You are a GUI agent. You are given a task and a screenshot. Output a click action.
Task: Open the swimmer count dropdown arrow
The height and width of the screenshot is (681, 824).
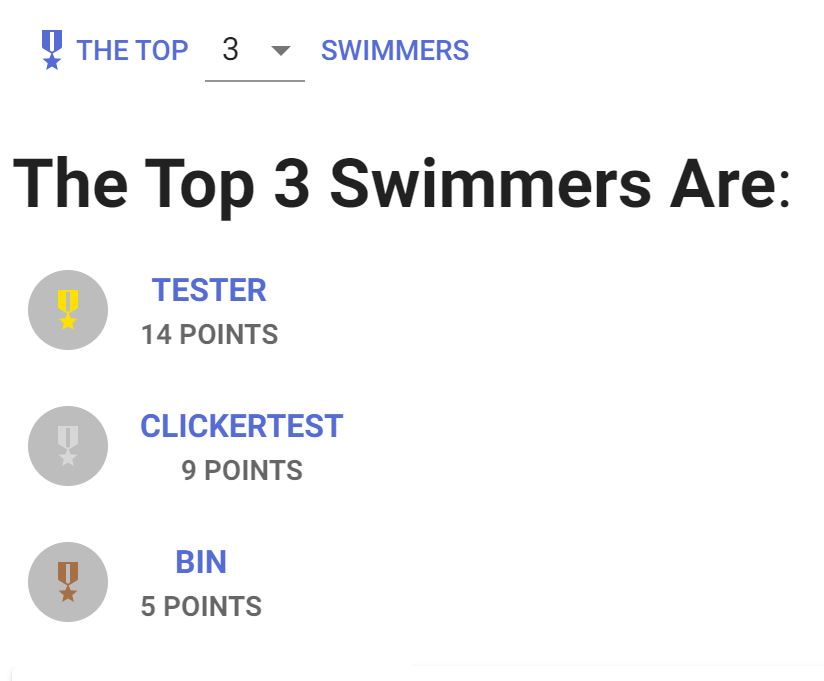(x=281, y=50)
